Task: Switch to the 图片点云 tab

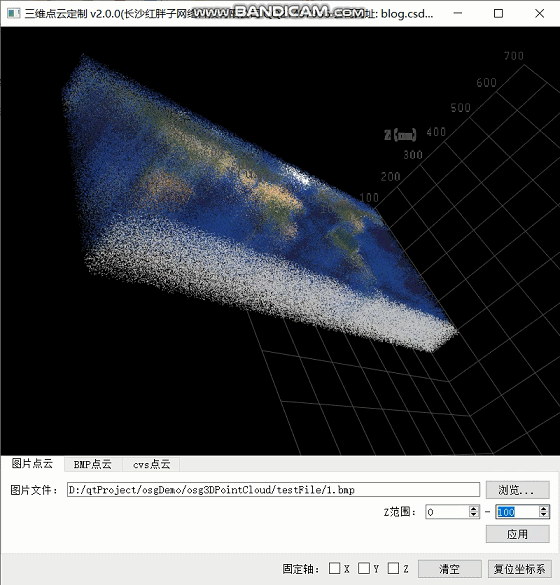Action: click(32, 464)
